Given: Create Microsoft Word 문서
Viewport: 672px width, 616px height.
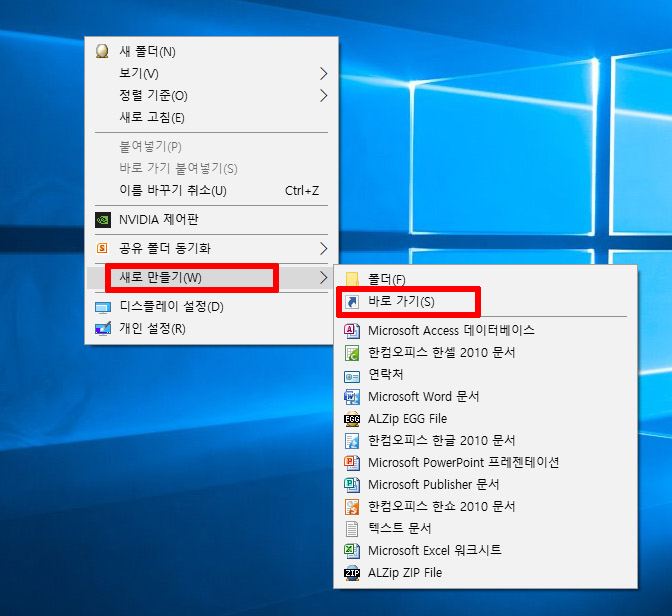Looking at the screenshot, I should (x=486, y=397).
